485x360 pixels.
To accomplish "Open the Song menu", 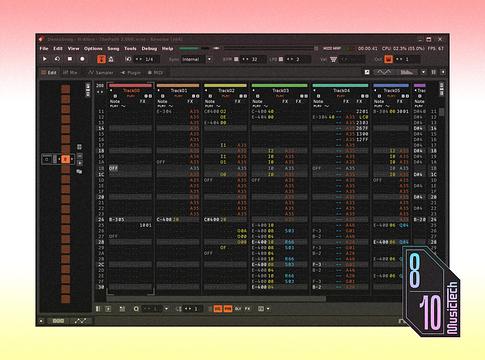I will [113, 49].
